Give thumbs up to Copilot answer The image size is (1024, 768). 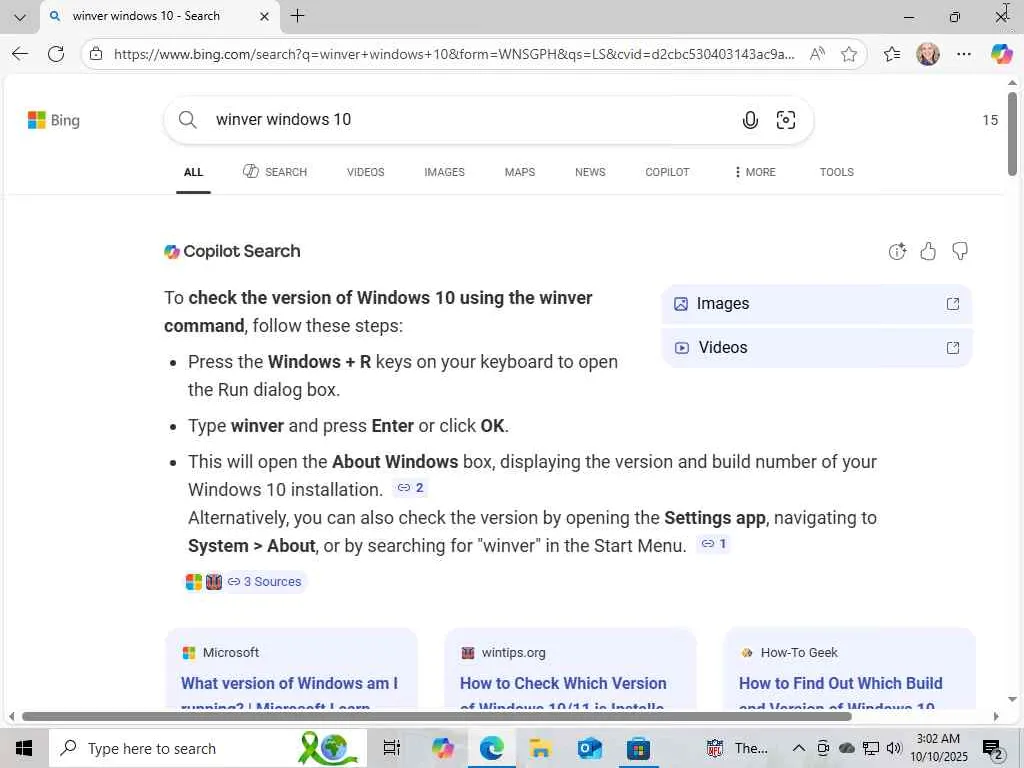(x=928, y=251)
